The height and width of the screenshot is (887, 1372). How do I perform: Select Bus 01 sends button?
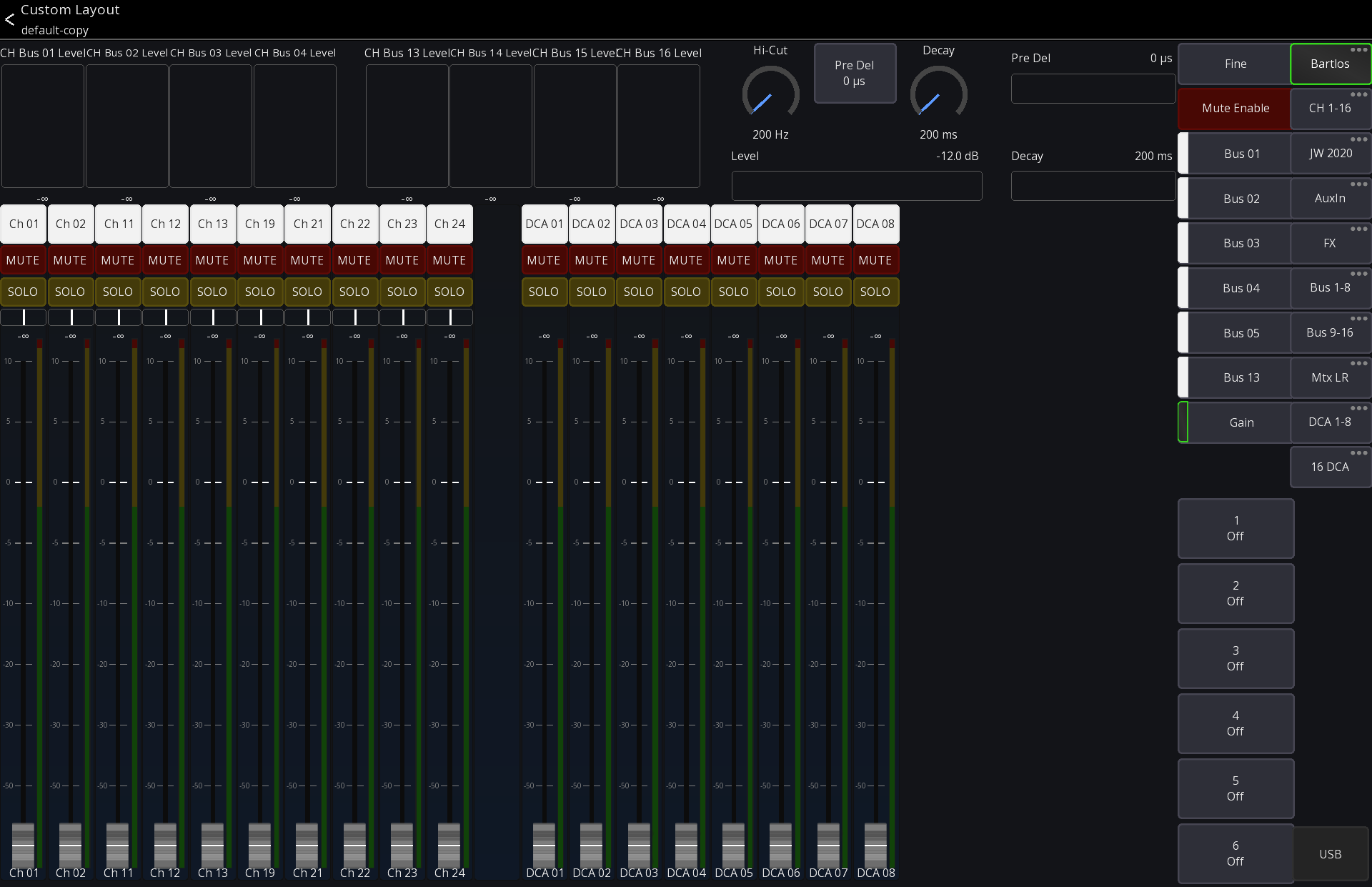click(1235, 154)
